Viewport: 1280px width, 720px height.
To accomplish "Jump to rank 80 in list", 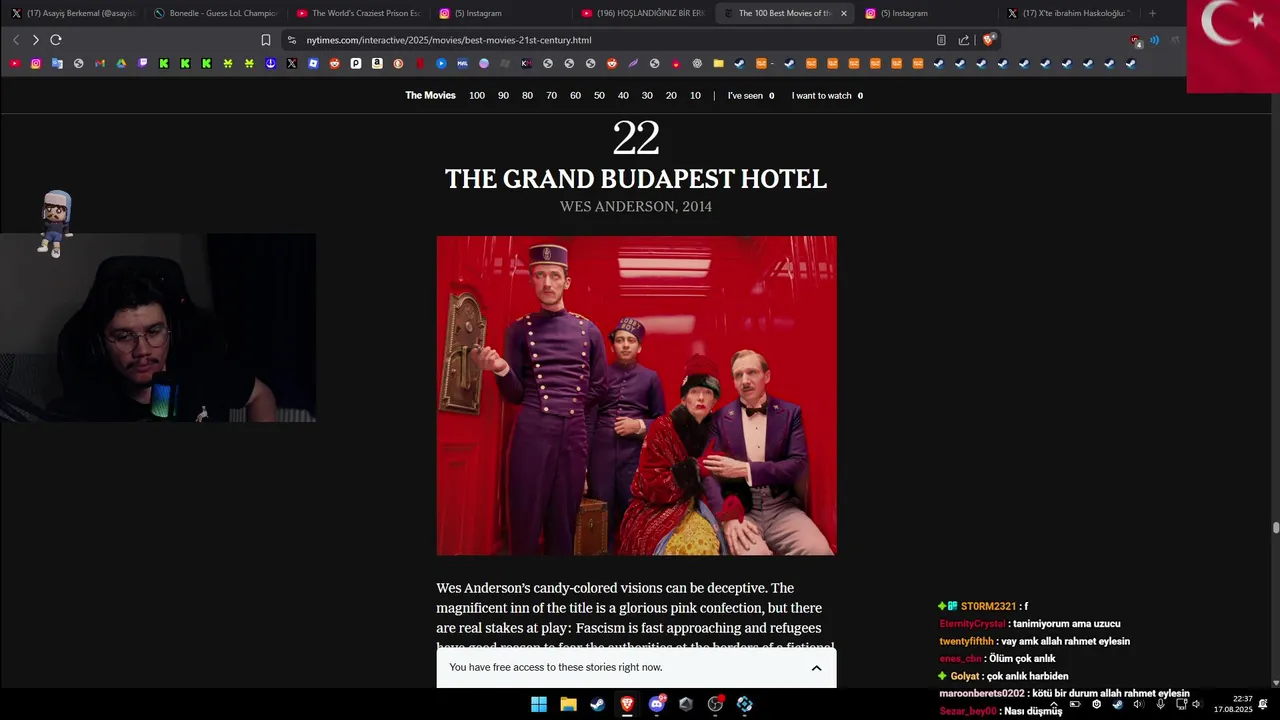I will [x=527, y=96].
